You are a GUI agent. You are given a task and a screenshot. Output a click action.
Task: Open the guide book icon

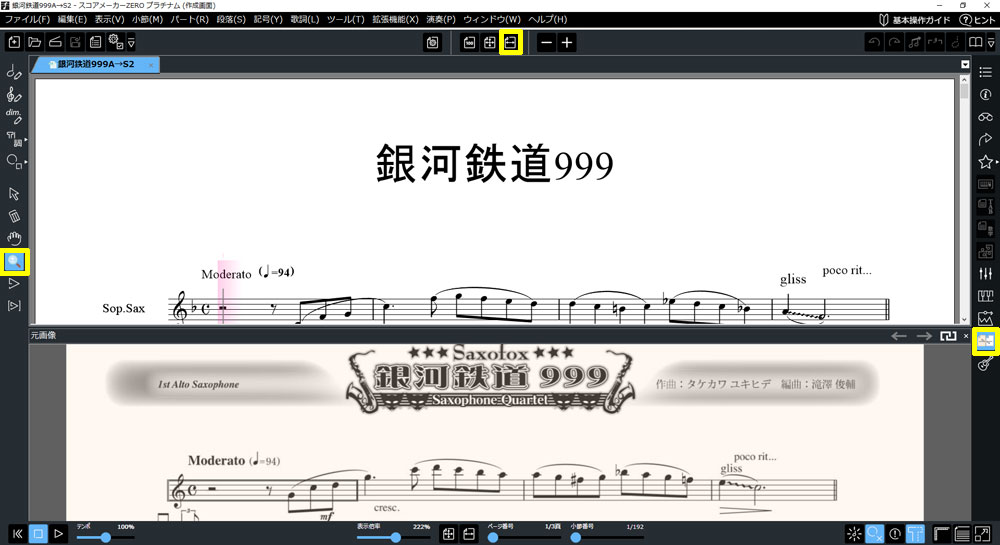pyautogui.click(x=975, y=43)
